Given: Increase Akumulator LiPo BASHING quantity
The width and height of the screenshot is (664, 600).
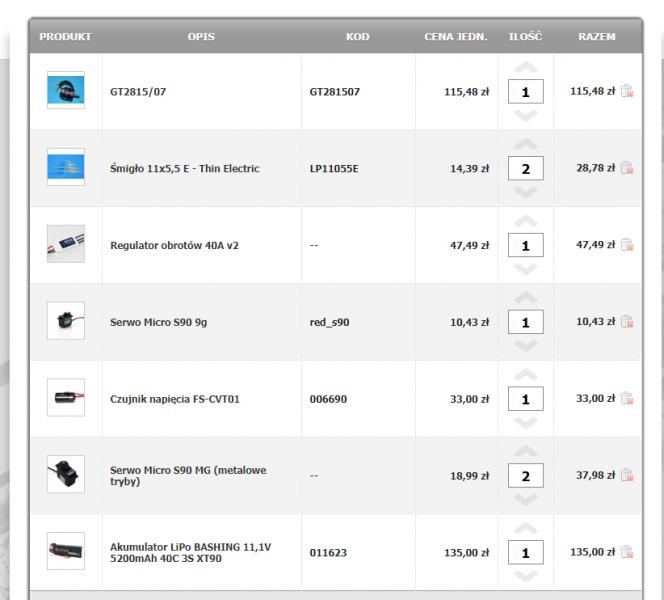Looking at the screenshot, I should coord(525,529).
